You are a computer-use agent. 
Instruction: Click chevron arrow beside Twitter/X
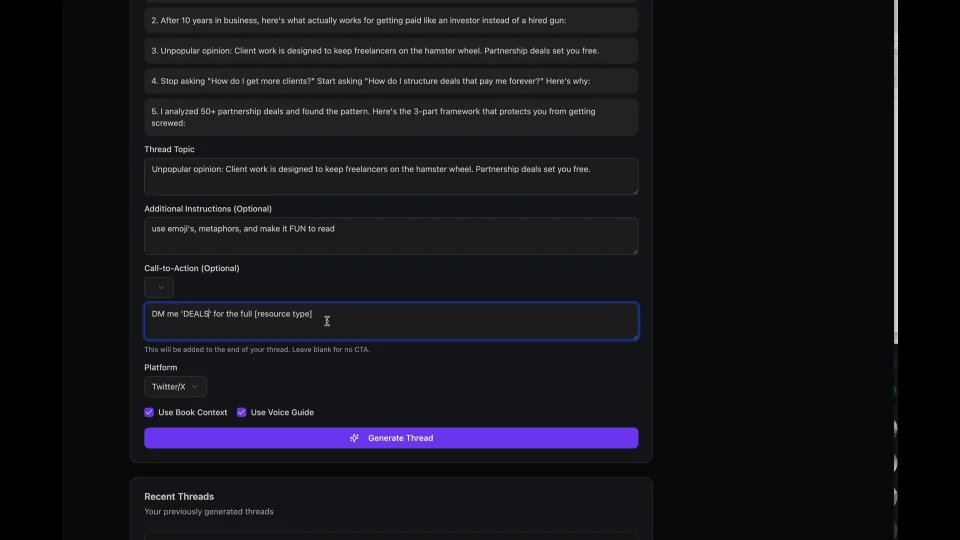pyautogui.click(x=196, y=387)
